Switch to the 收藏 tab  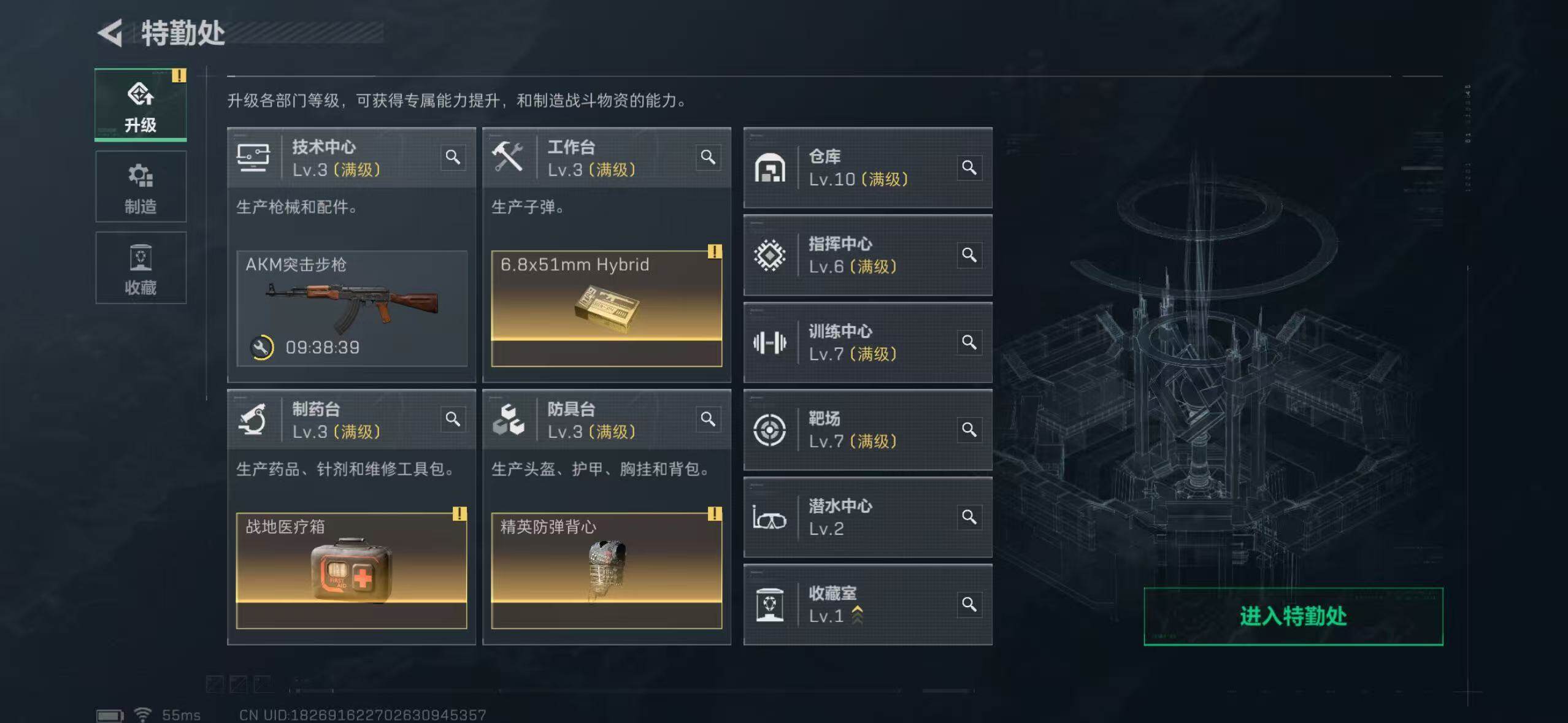[x=140, y=268]
